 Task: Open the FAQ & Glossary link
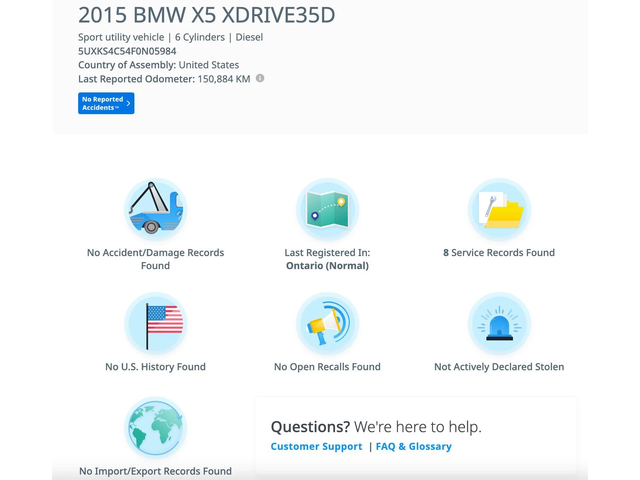point(413,447)
